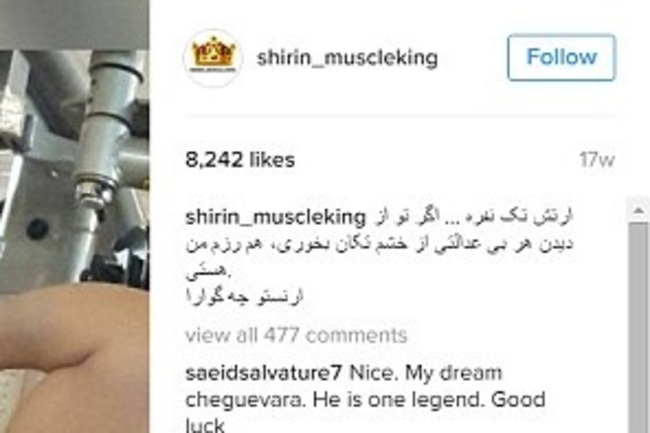The image size is (650, 433).
Task: Click 'He is one legend' comment line
Action: (365, 400)
